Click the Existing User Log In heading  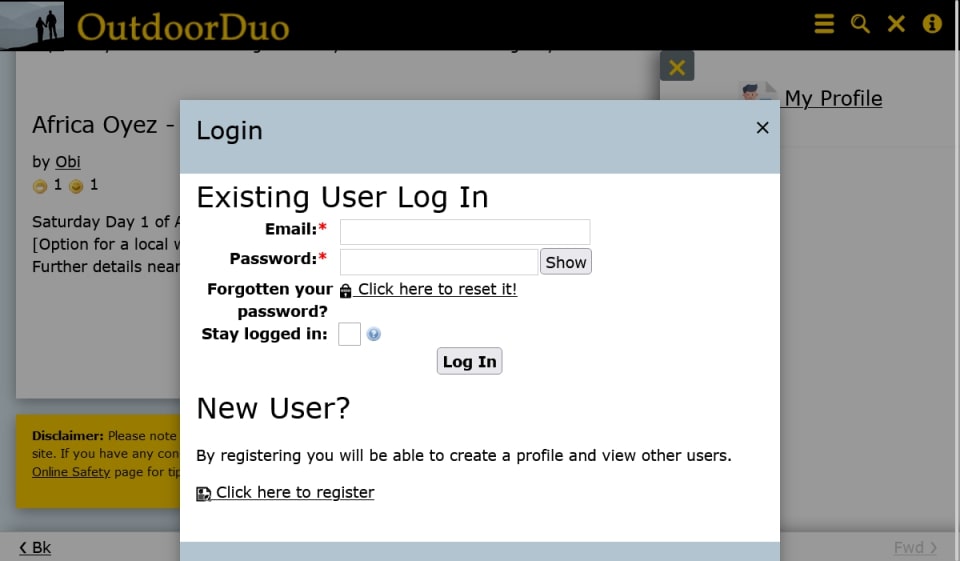(x=342, y=197)
